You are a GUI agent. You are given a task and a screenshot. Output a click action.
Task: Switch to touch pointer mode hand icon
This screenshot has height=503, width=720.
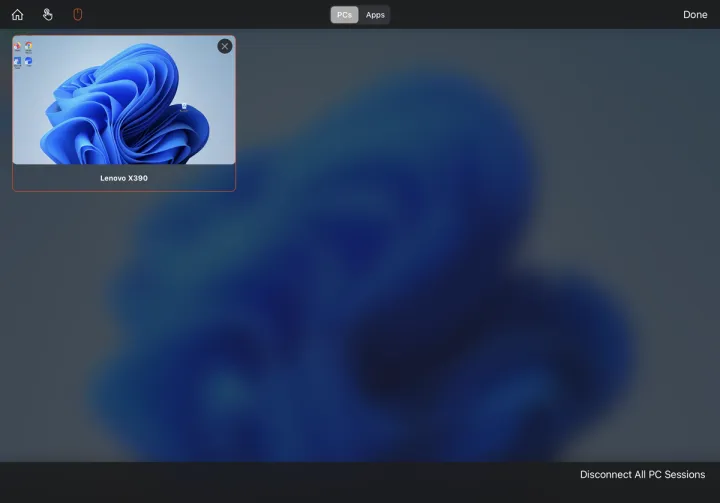pos(48,15)
